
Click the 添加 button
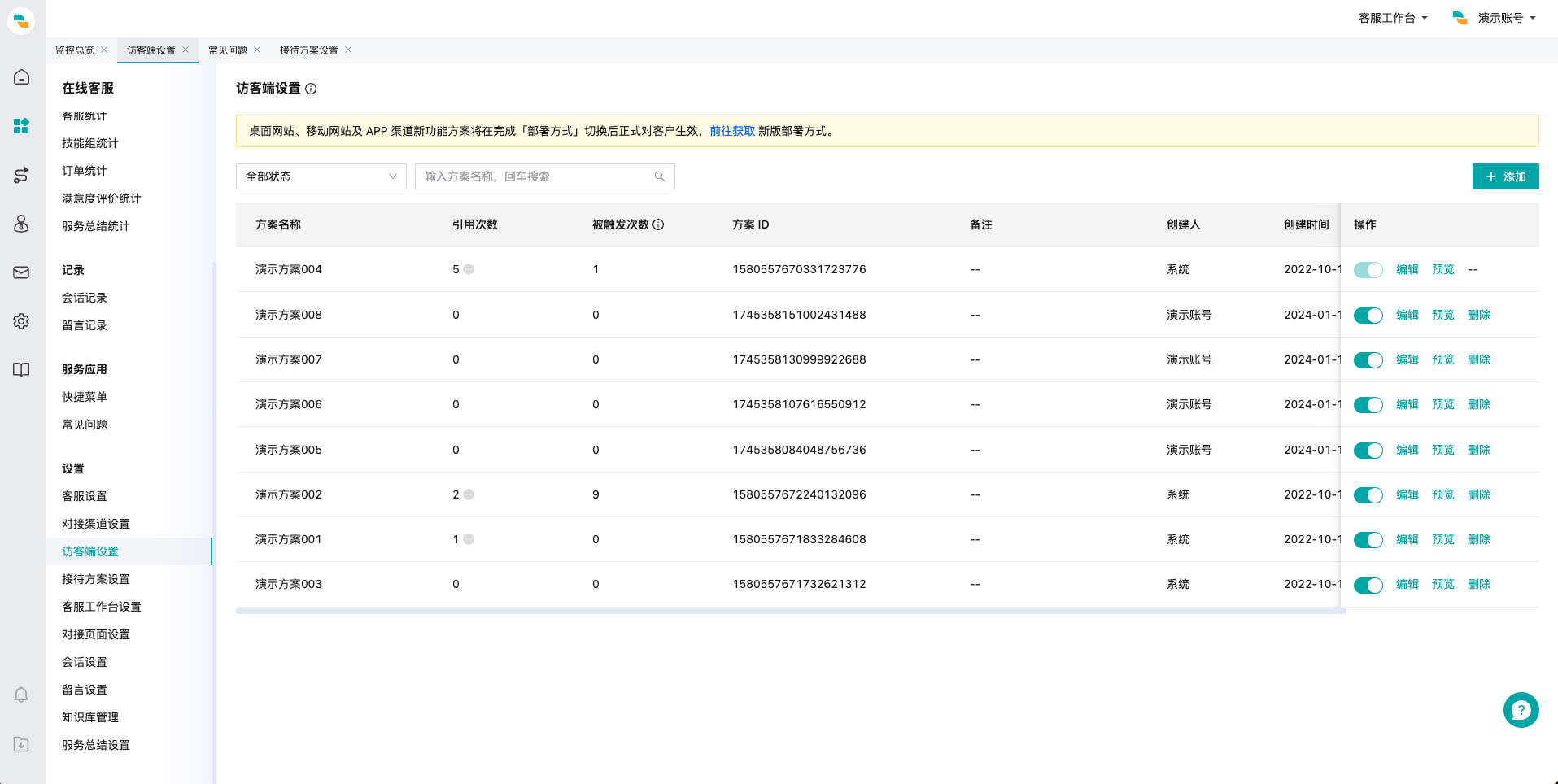click(x=1505, y=176)
